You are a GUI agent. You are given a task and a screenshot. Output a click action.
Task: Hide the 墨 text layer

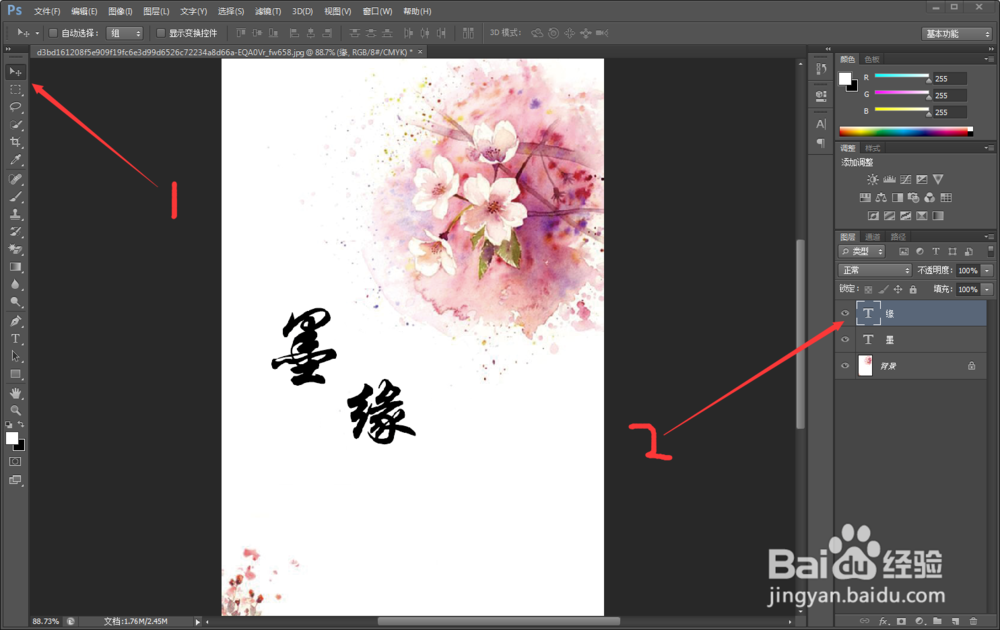tap(845, 339)
